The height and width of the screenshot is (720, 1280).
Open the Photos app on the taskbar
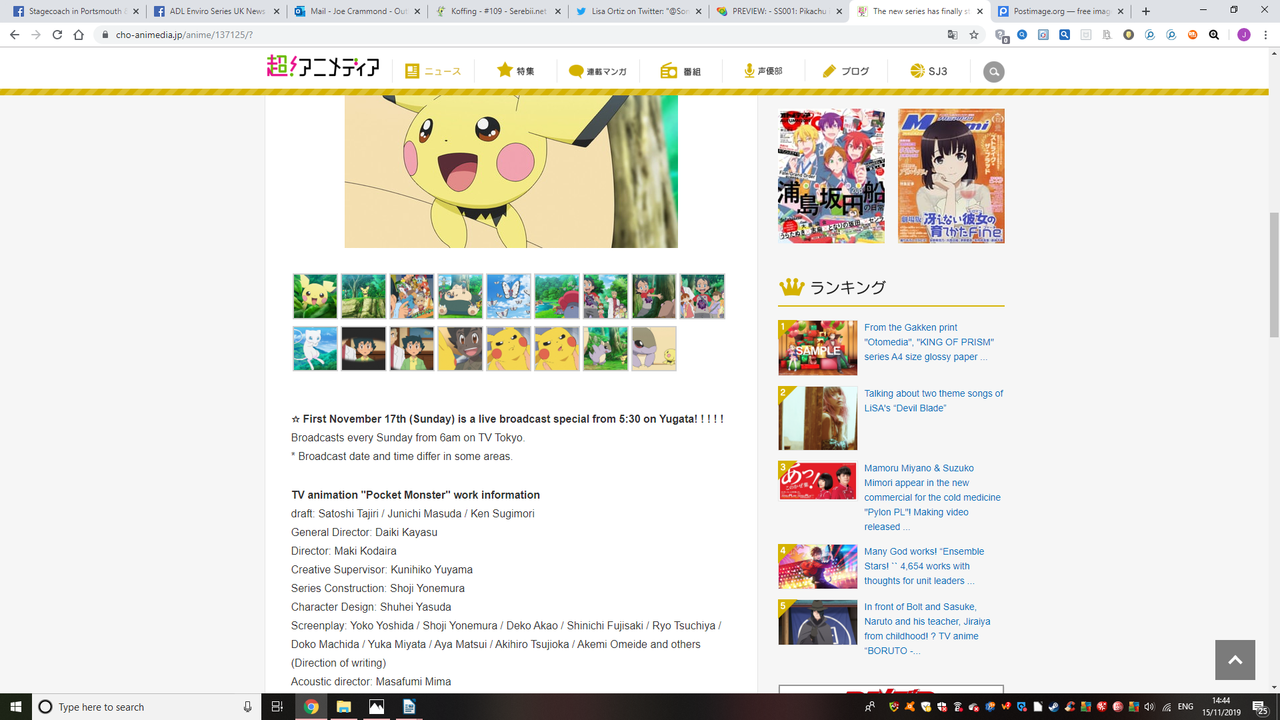[376, 706]
